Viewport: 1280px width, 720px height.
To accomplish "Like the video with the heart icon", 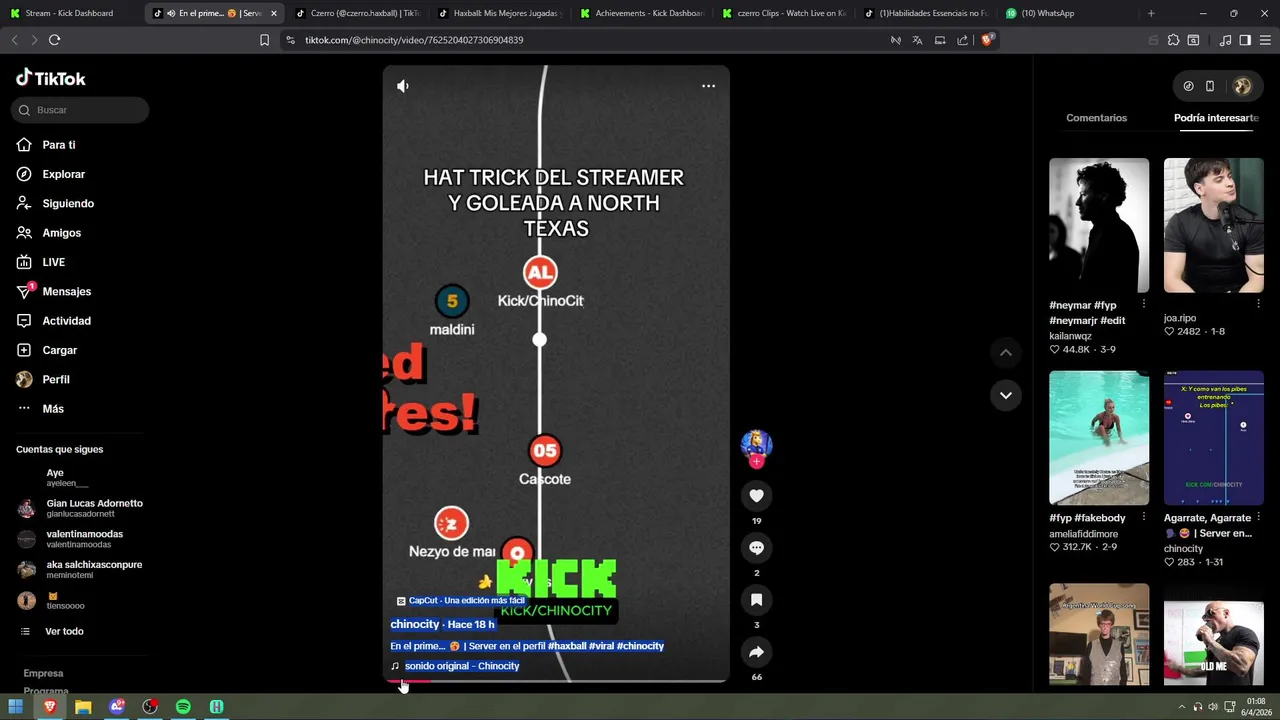I will 756,496.
